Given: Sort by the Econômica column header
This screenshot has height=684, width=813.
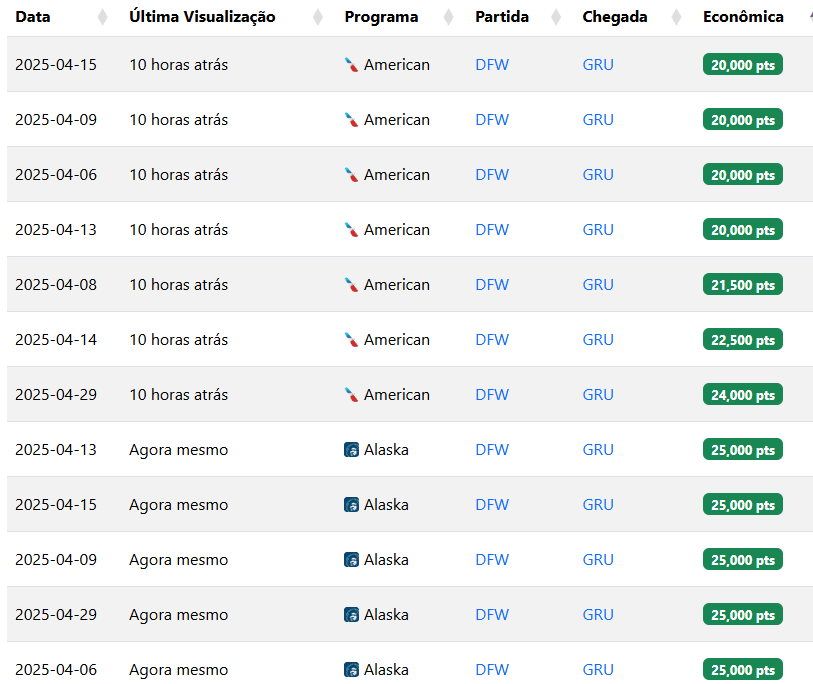Looking at the screenshot, I should [x=743, y=17].
